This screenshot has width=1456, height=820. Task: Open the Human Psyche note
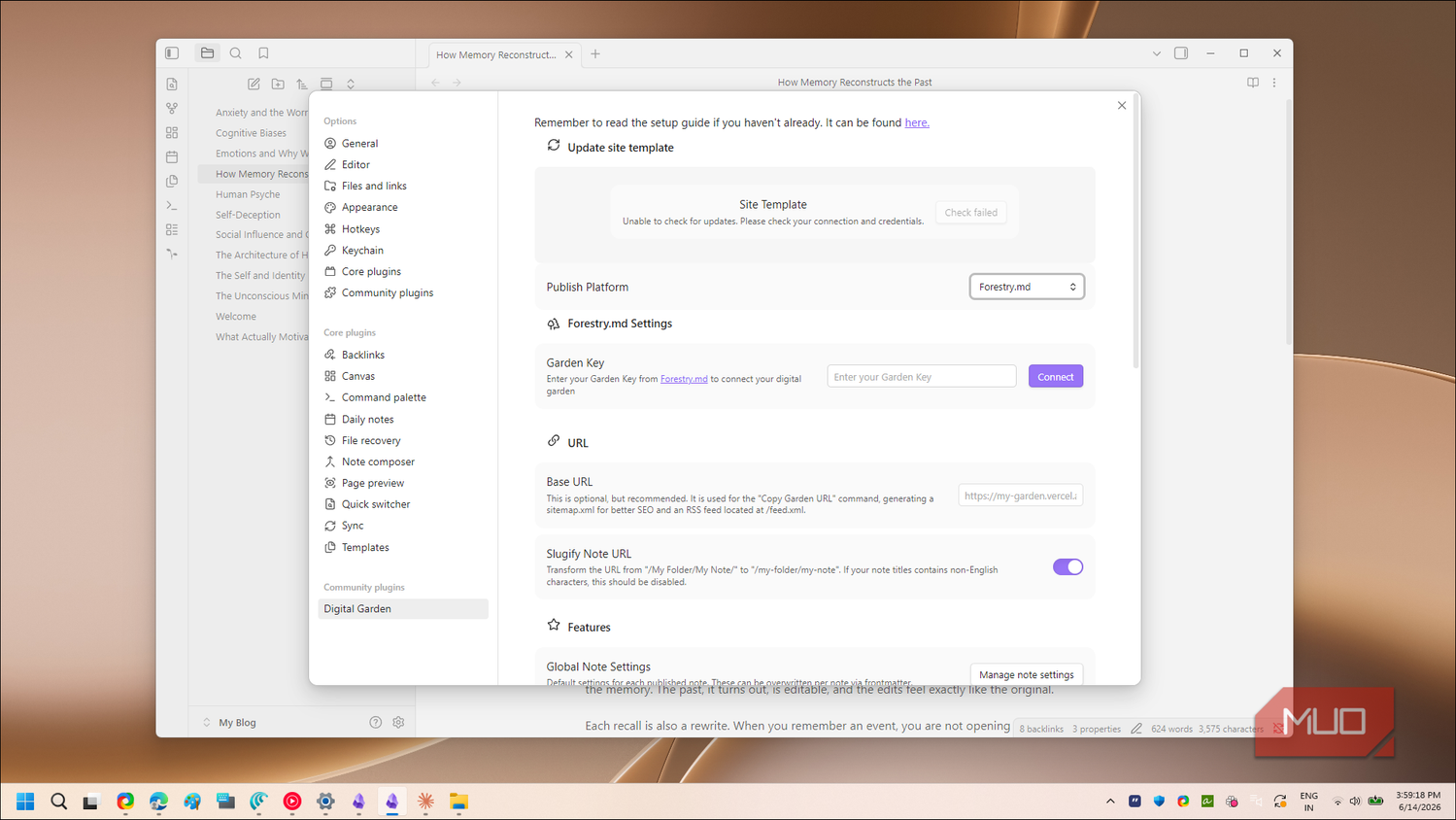(248, 194)
